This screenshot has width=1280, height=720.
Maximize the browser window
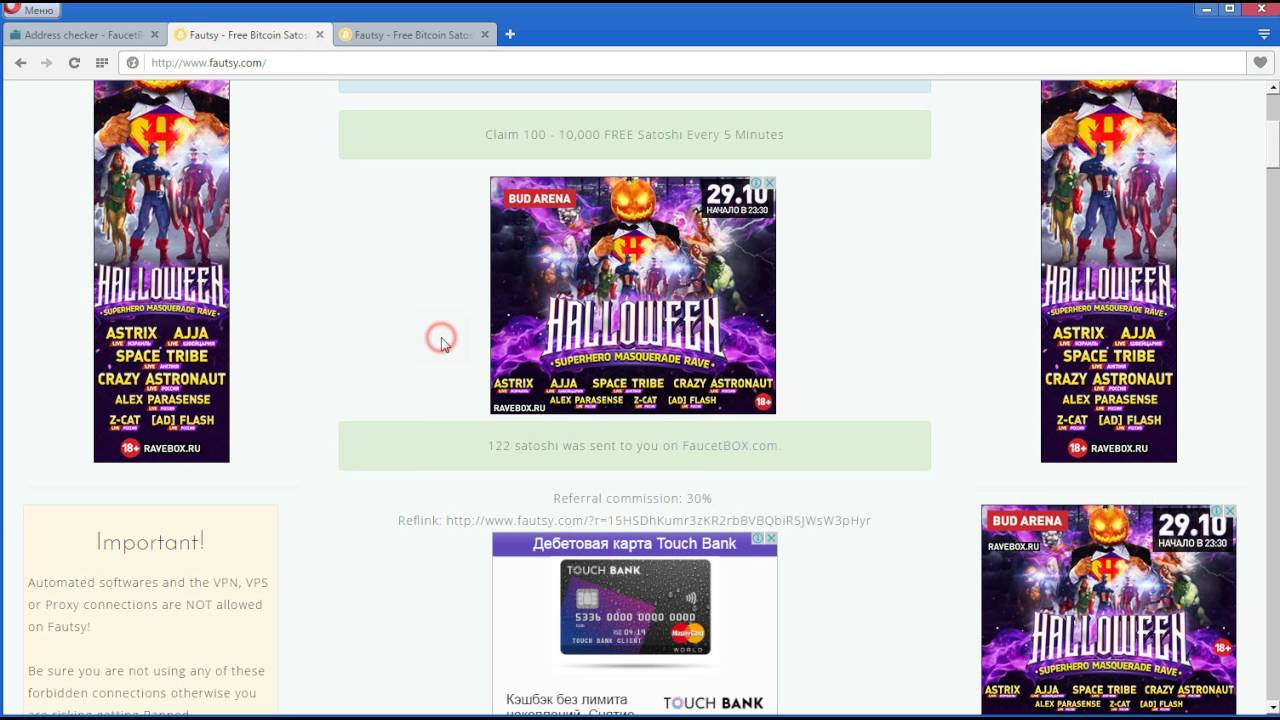pos(1230,8)
